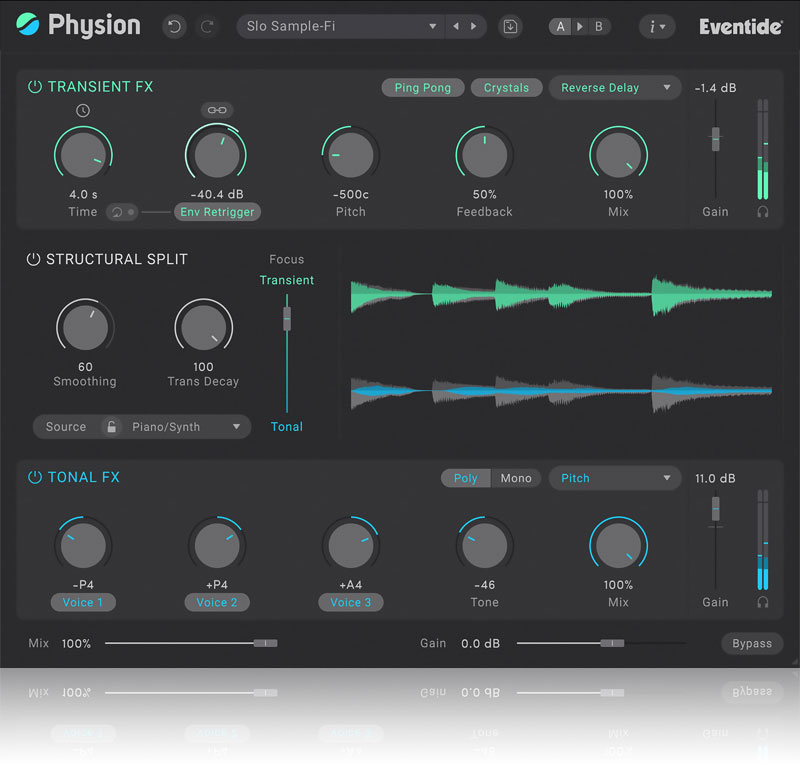The width and height of the screenshot is (800, 768).
Task: Click the Ping Pong button
Action: click(x=422, y=88)
